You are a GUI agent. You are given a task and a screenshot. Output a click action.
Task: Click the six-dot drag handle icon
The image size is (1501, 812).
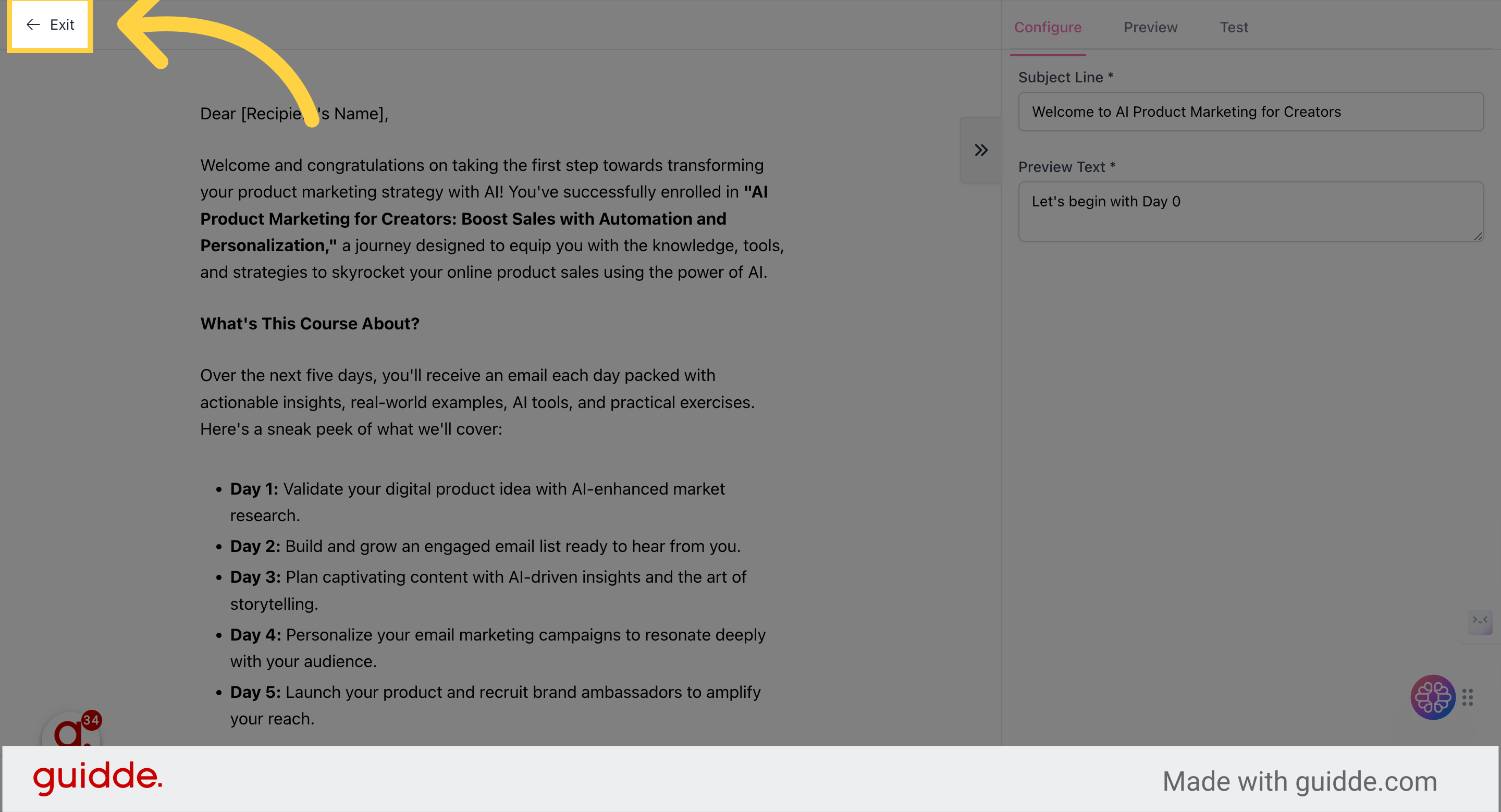click(x=1467, y=697)
